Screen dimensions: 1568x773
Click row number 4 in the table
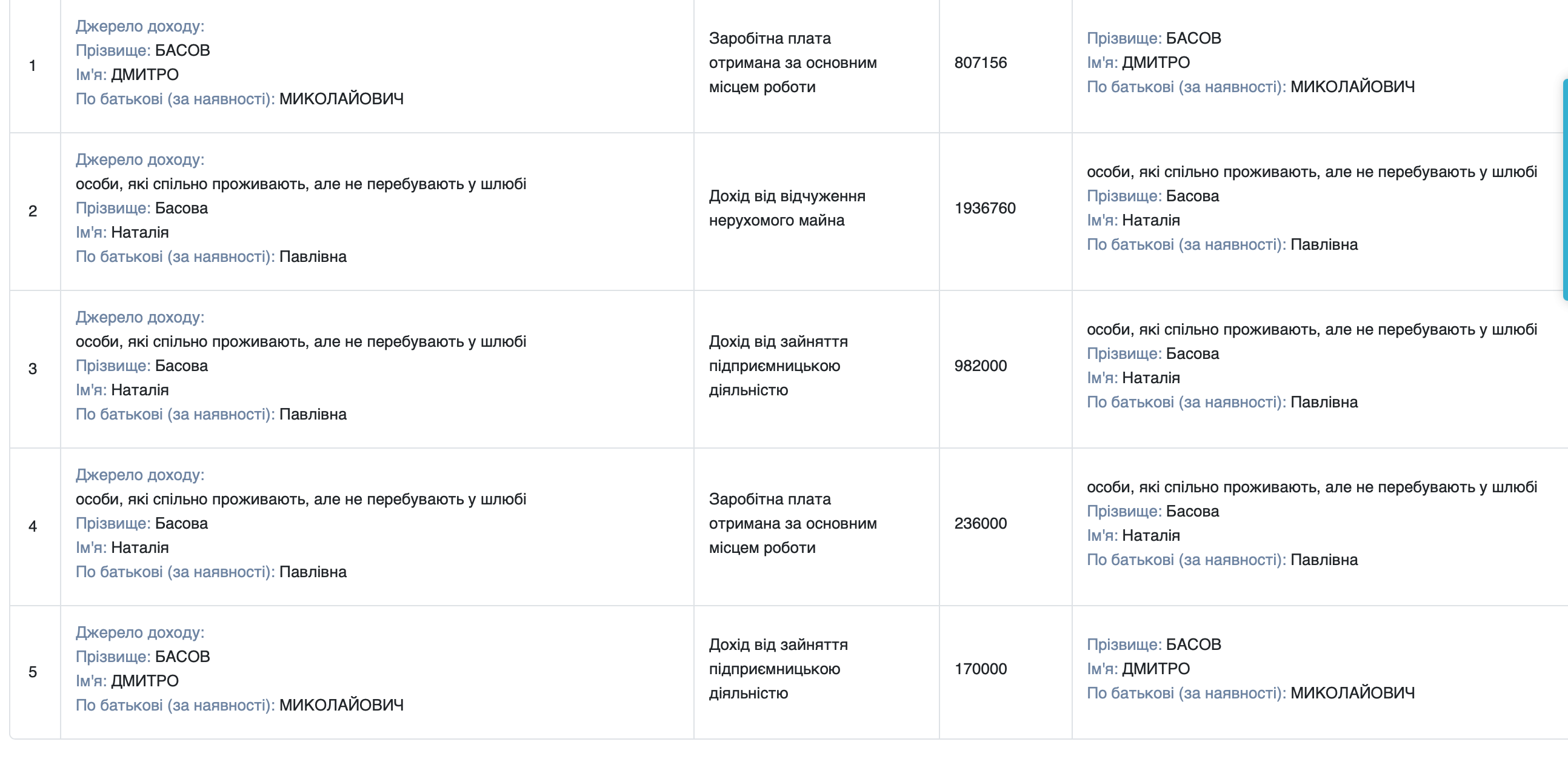pos(33,526)
